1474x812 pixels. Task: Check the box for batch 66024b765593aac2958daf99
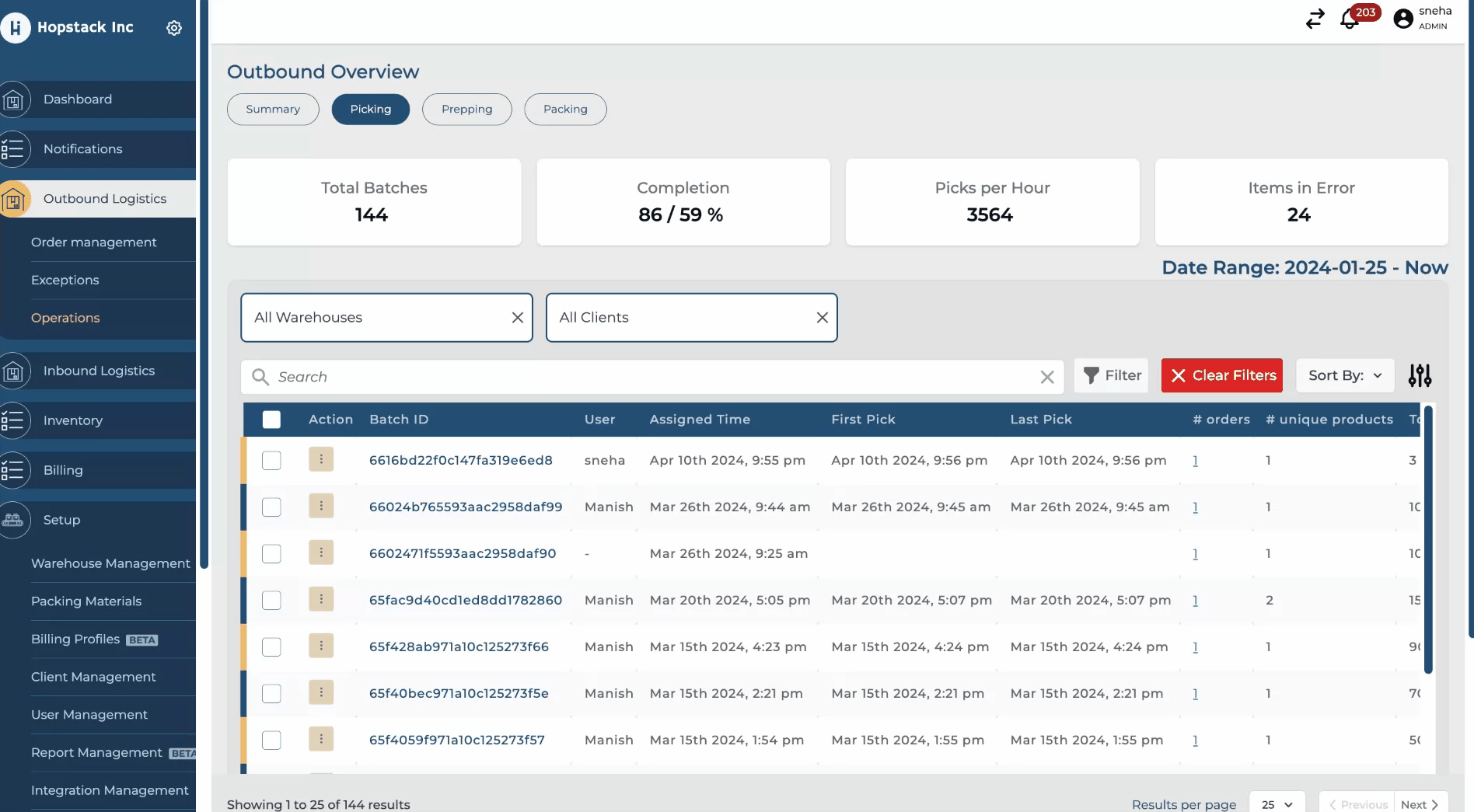coord(271,507)
